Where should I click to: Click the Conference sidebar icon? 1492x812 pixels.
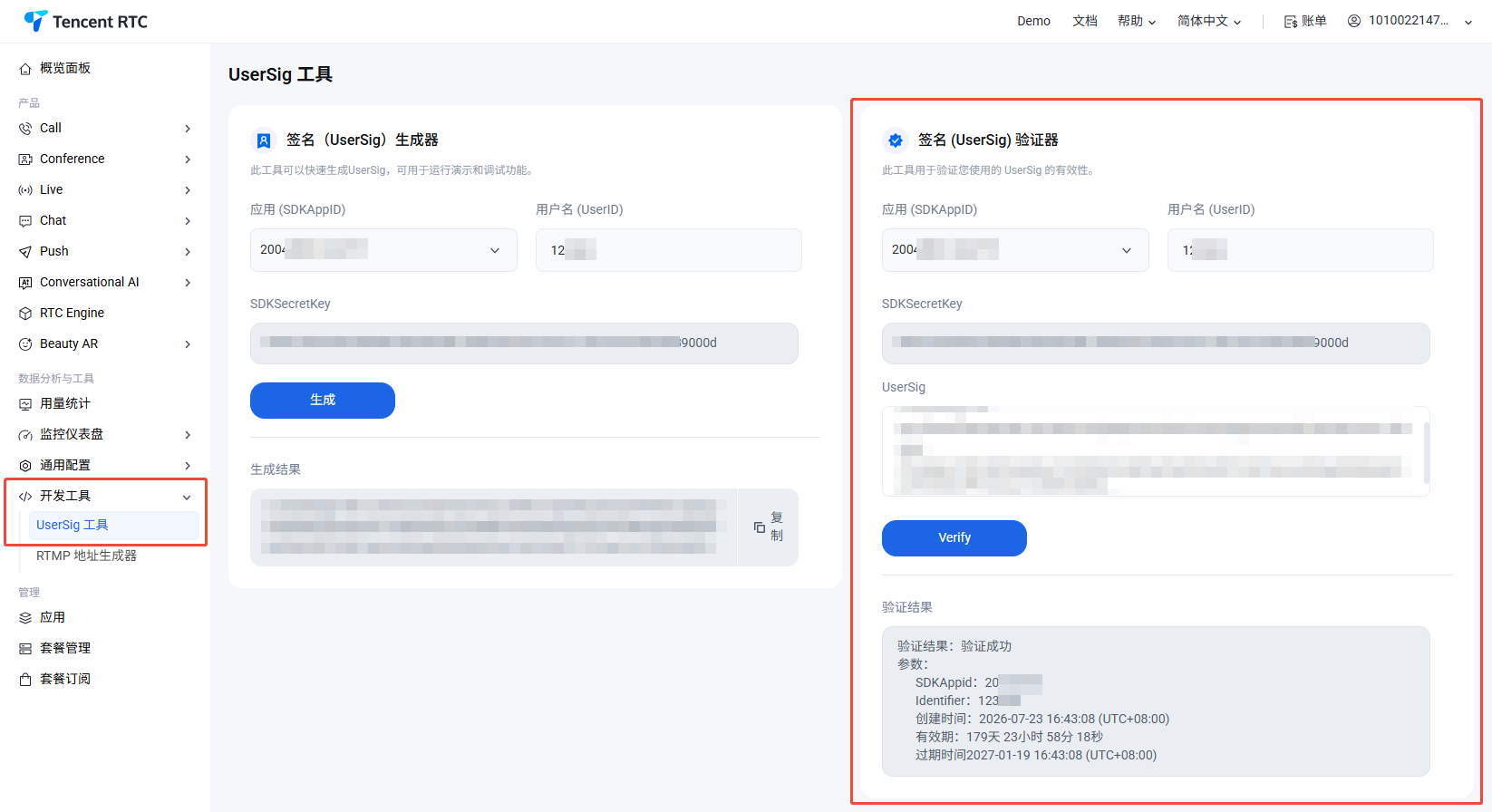point(25,159)
